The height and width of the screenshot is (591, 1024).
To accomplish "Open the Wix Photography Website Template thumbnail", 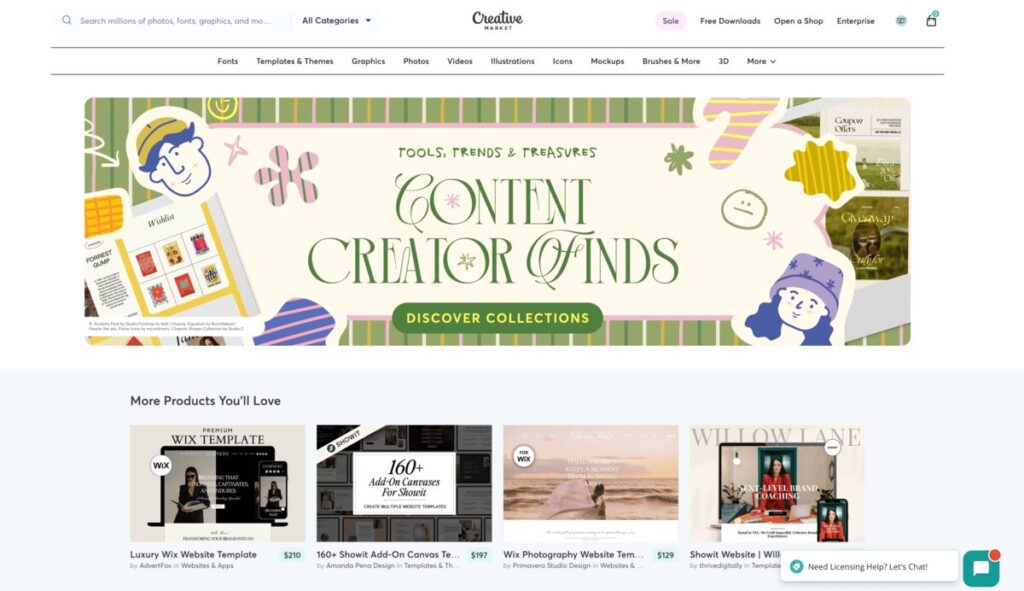I will (x=590, y=483).
